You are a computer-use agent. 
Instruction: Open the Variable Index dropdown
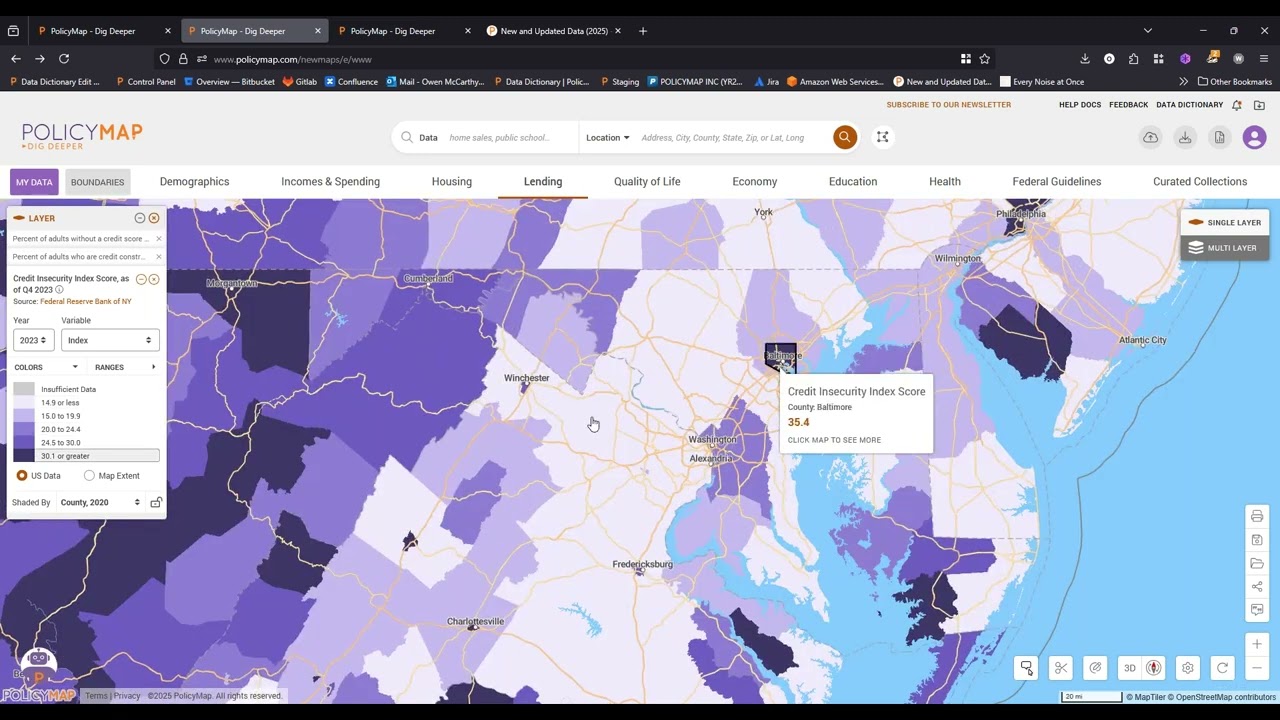pyautogui.click(x=110, y=340)
